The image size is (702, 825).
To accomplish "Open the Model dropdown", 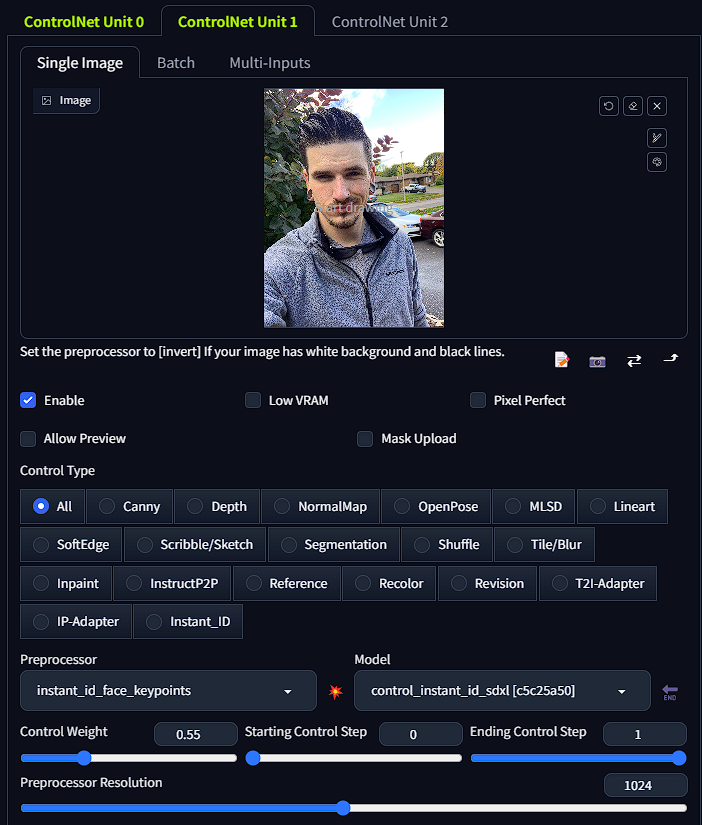I will 503,691.
